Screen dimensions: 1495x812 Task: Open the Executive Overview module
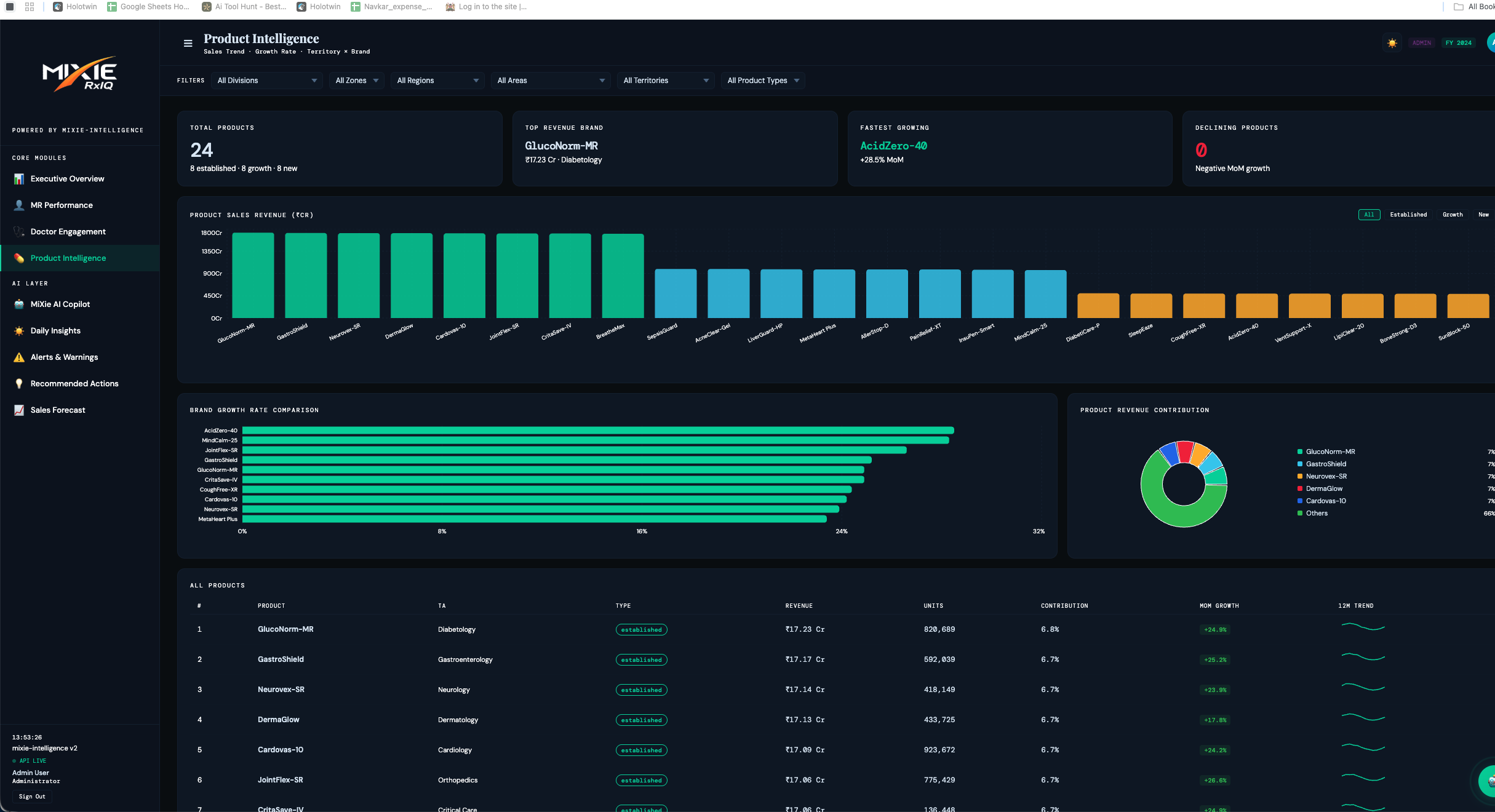click(x=67, y=178)
